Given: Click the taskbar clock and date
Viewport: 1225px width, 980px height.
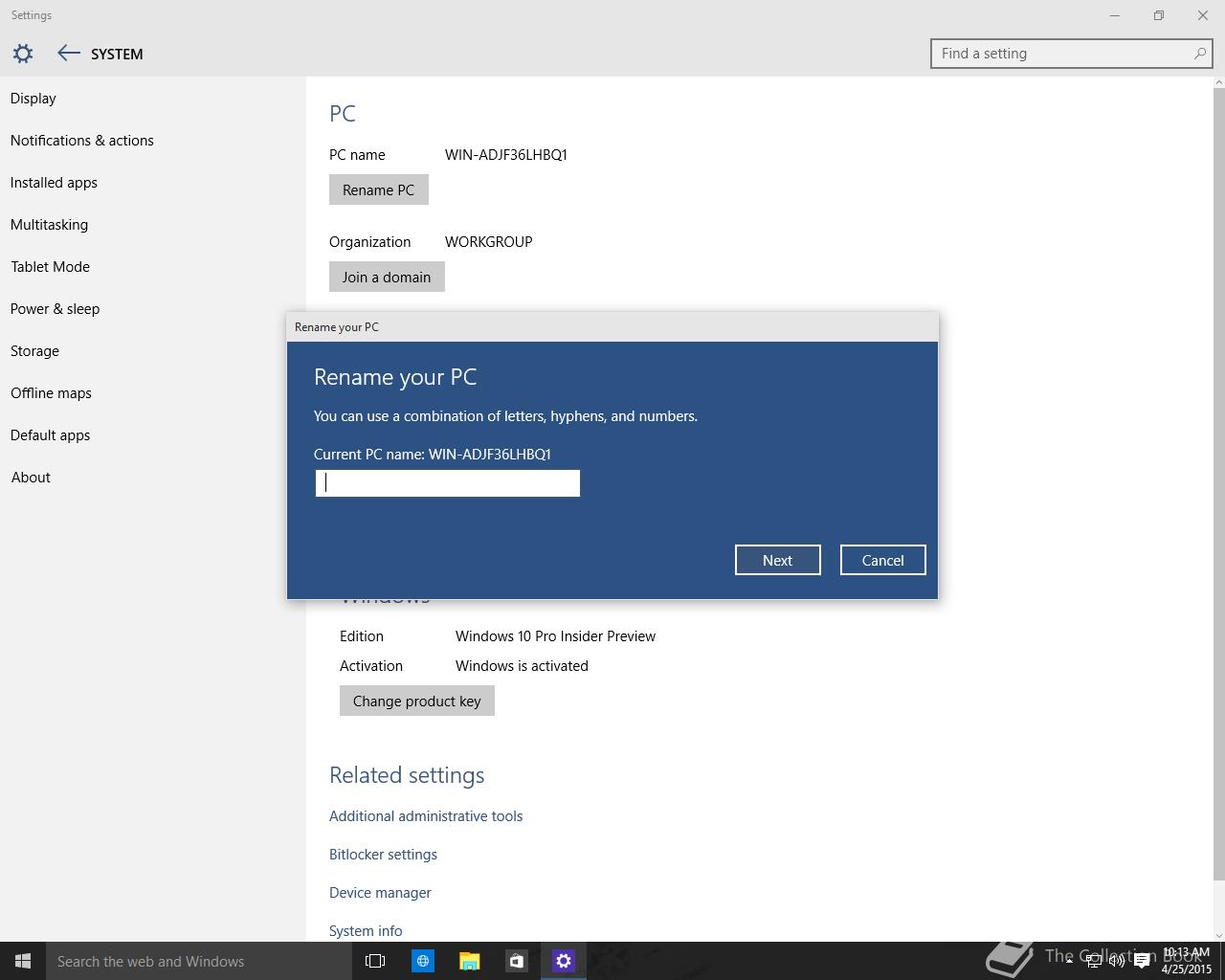Looking at the screenshot, I should point(1186,961).
